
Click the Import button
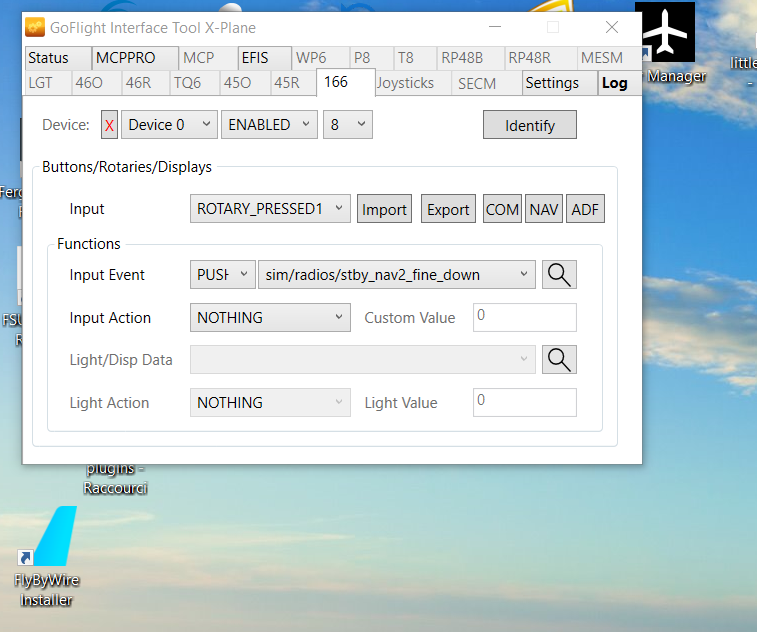[384, 209]
